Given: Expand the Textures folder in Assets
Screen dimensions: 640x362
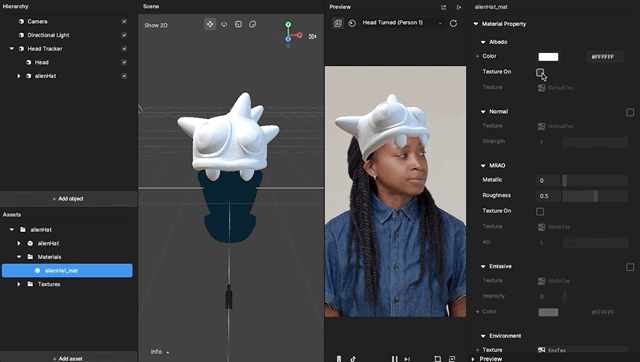Looking at the screenshot, I should [x=18, y=284].
